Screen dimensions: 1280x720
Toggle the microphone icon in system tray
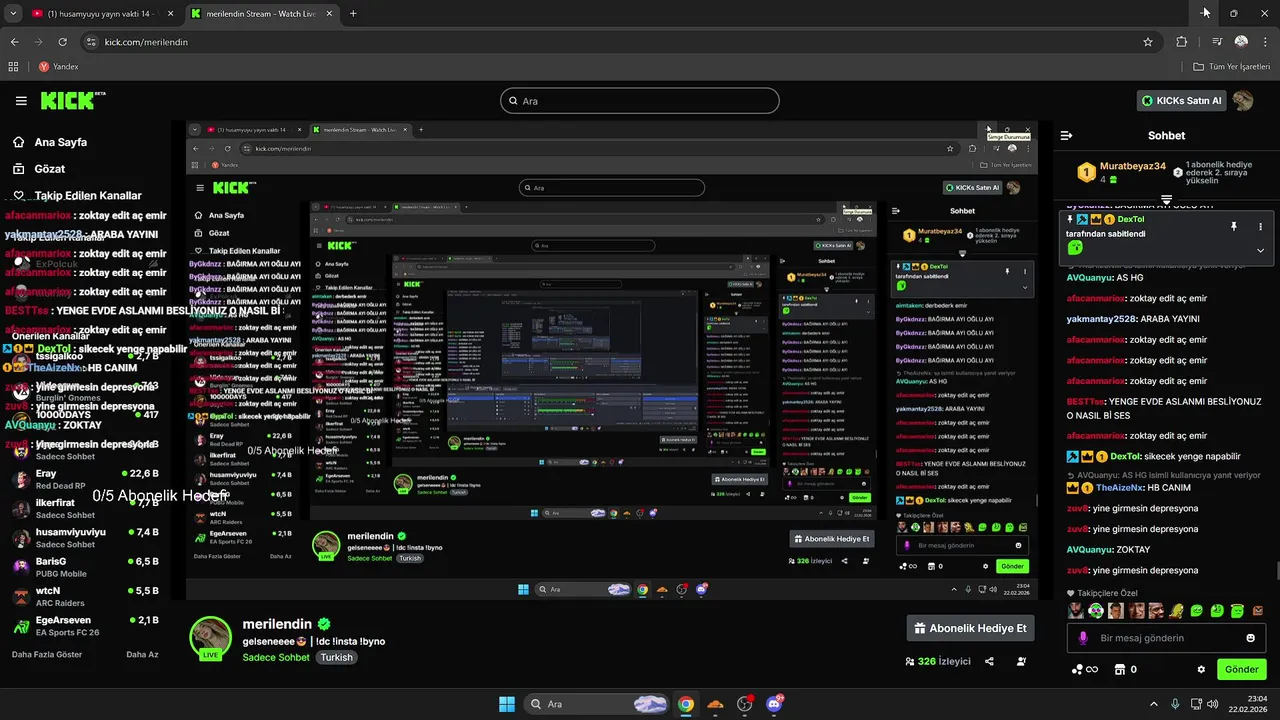(1175, 704)
